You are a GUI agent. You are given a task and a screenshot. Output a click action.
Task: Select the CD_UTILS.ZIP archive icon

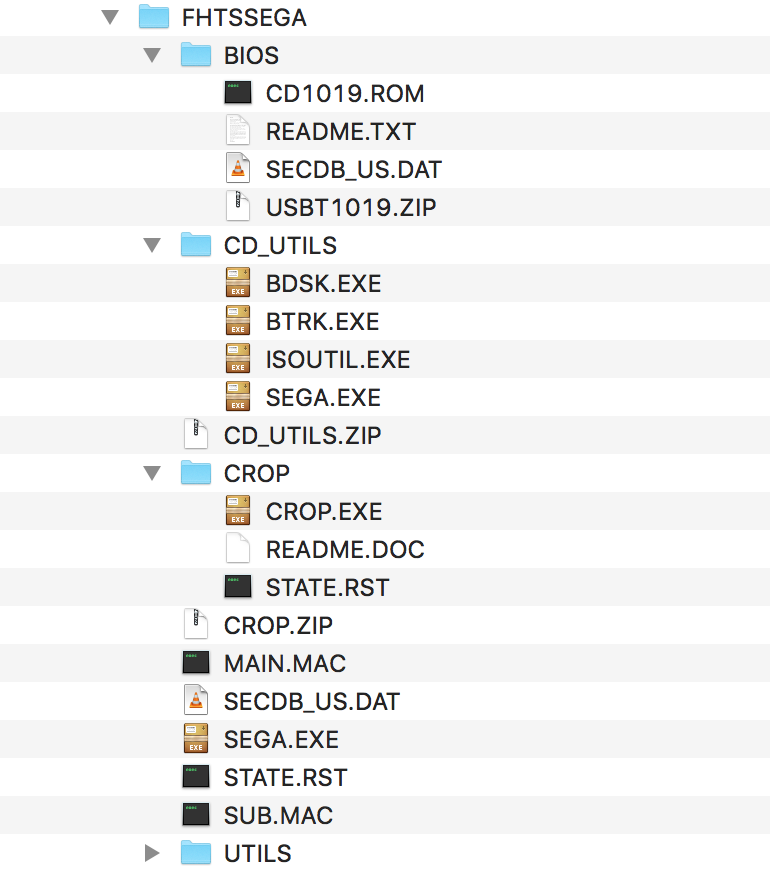pos(196,434)
